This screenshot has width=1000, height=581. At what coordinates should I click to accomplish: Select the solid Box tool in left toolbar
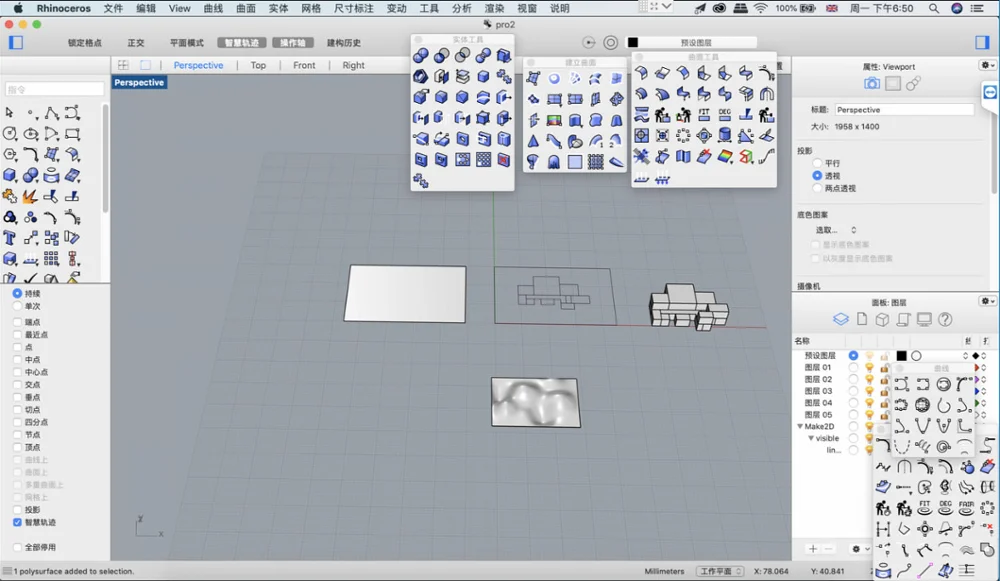pyautogui.click(x=10, y=175)
